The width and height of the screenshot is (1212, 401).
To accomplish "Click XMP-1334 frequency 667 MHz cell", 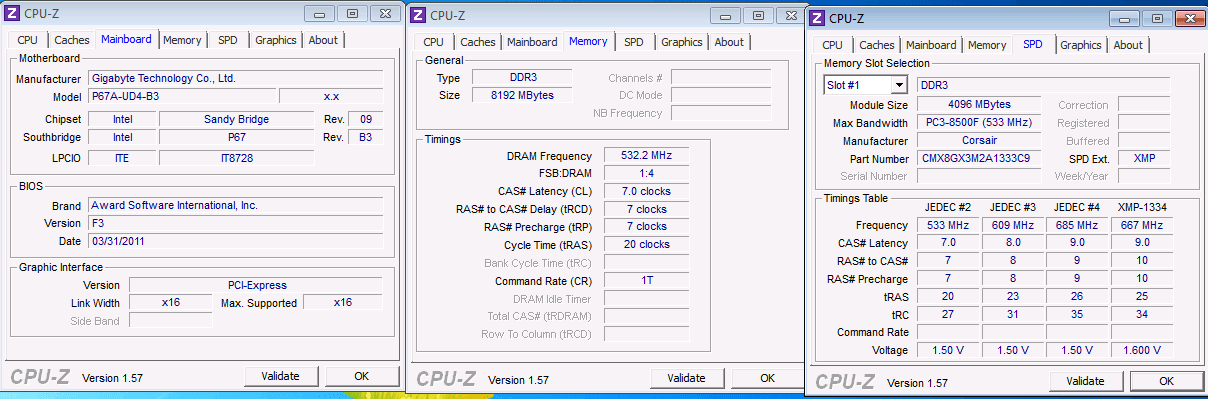I will 1143,225.
